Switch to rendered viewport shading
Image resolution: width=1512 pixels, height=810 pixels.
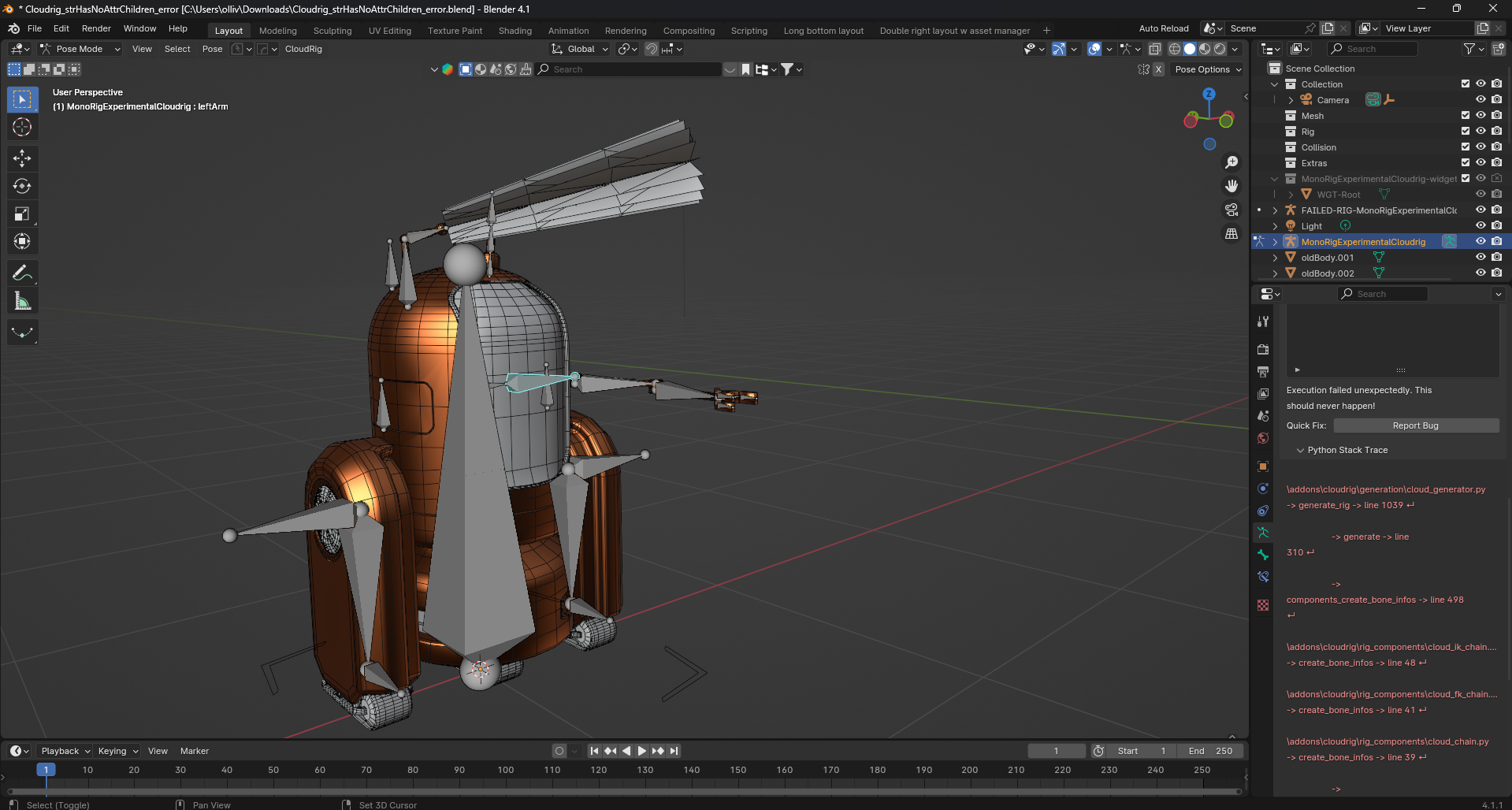1220,49
